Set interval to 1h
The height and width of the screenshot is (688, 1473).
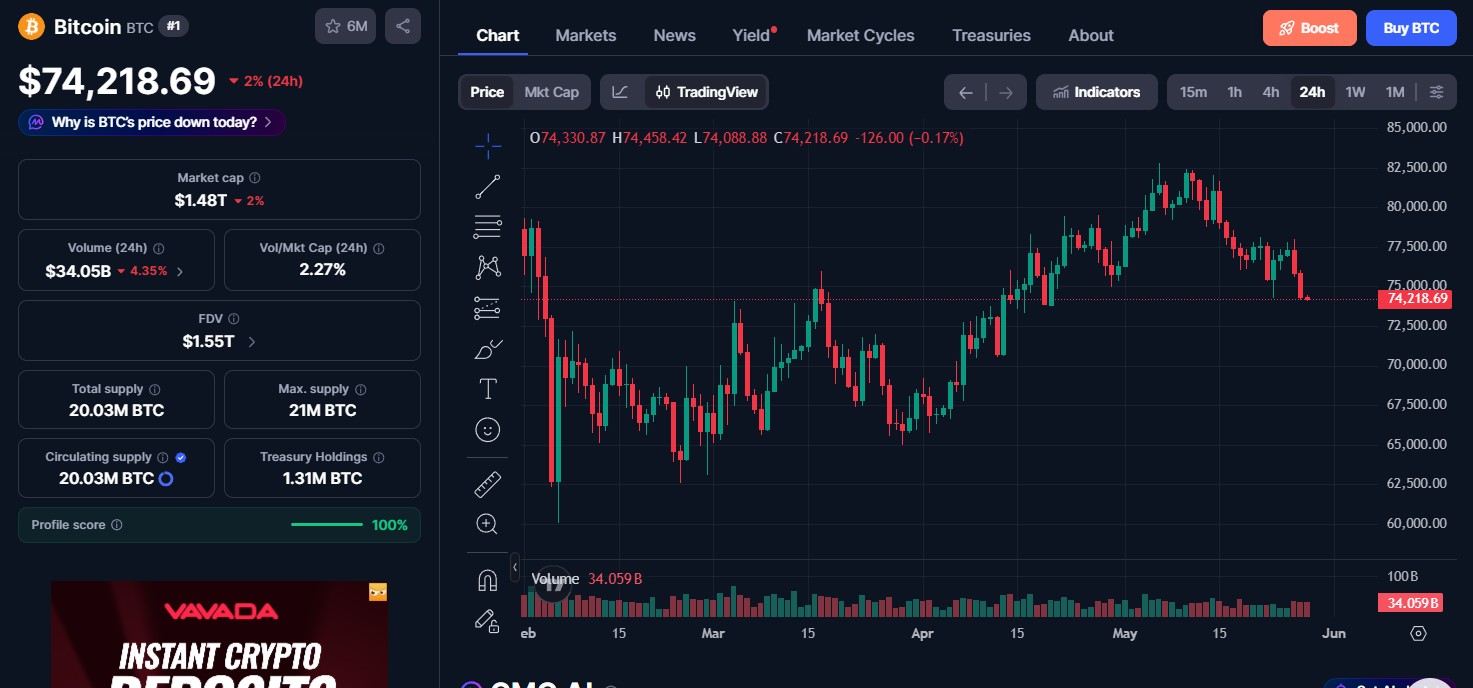click(x=1235, y=92)
